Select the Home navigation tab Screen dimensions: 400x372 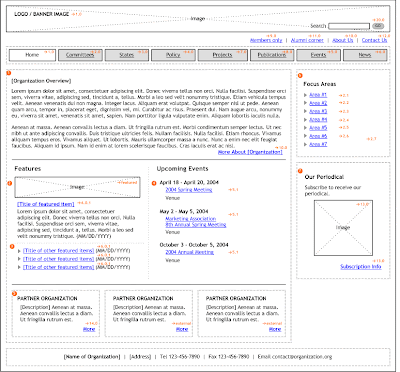click(x=32, y=55)
